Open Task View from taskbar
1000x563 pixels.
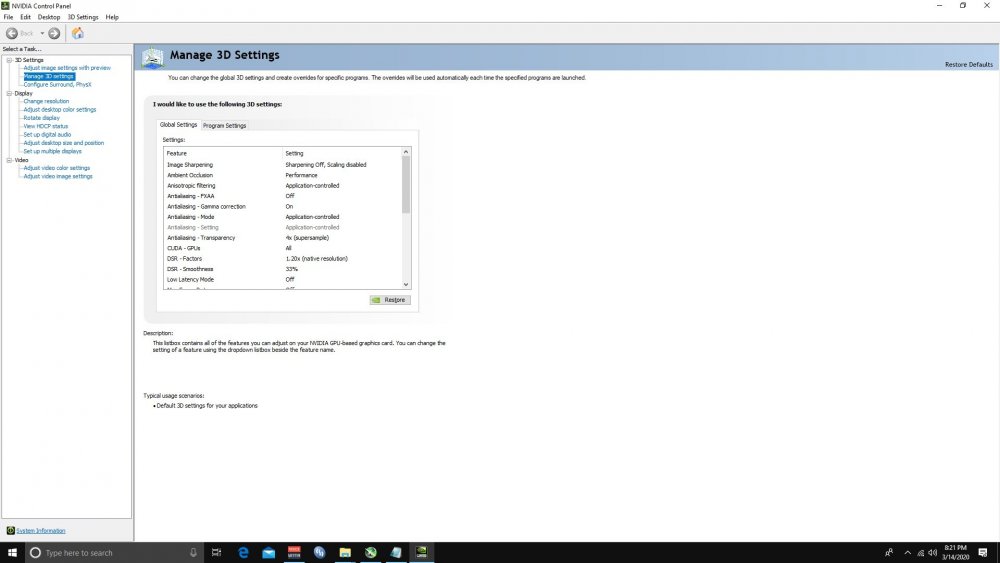216,553
